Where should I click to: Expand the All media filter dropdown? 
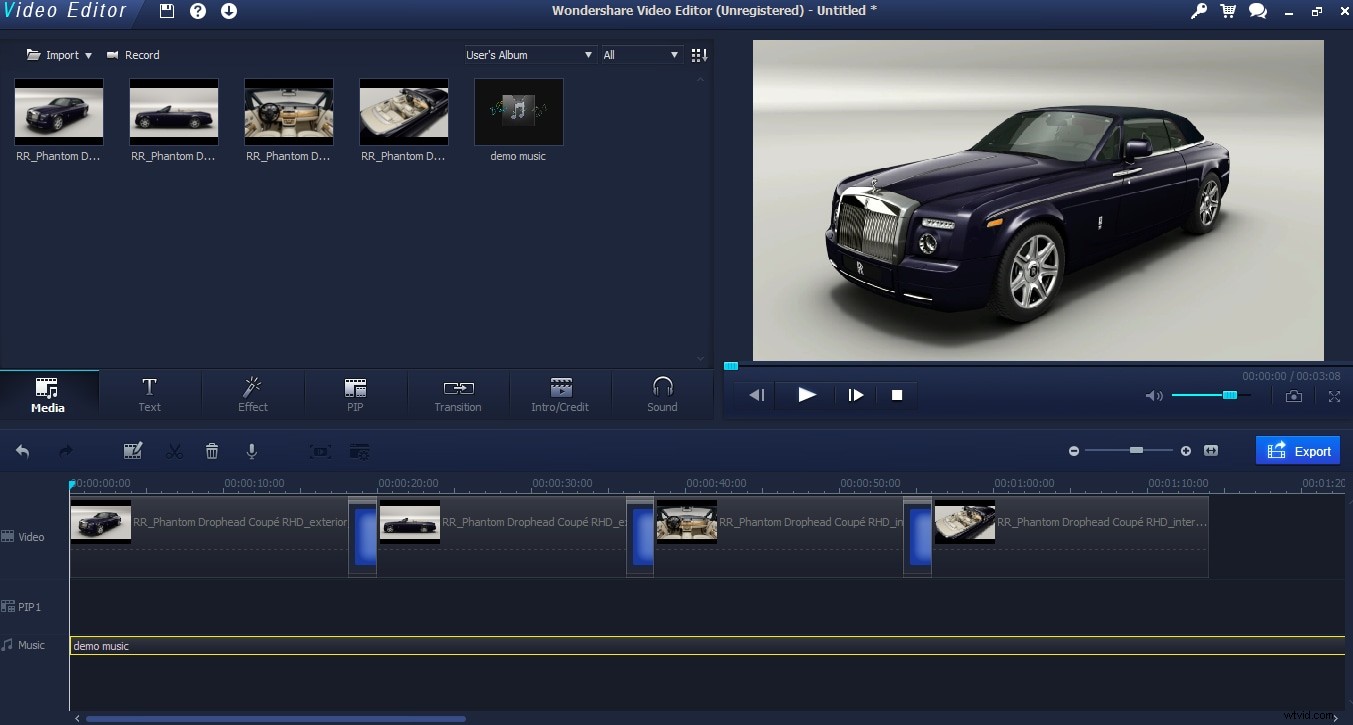[x=639, y=55]
